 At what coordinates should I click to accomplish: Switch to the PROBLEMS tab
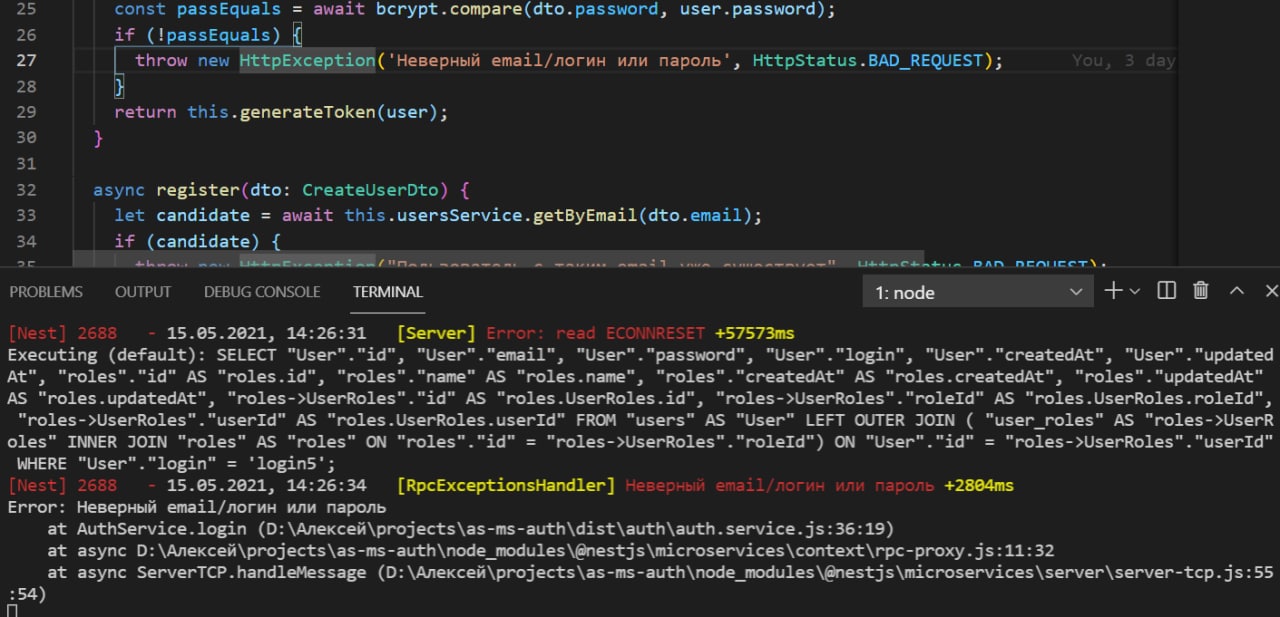(x=46, y=292)
